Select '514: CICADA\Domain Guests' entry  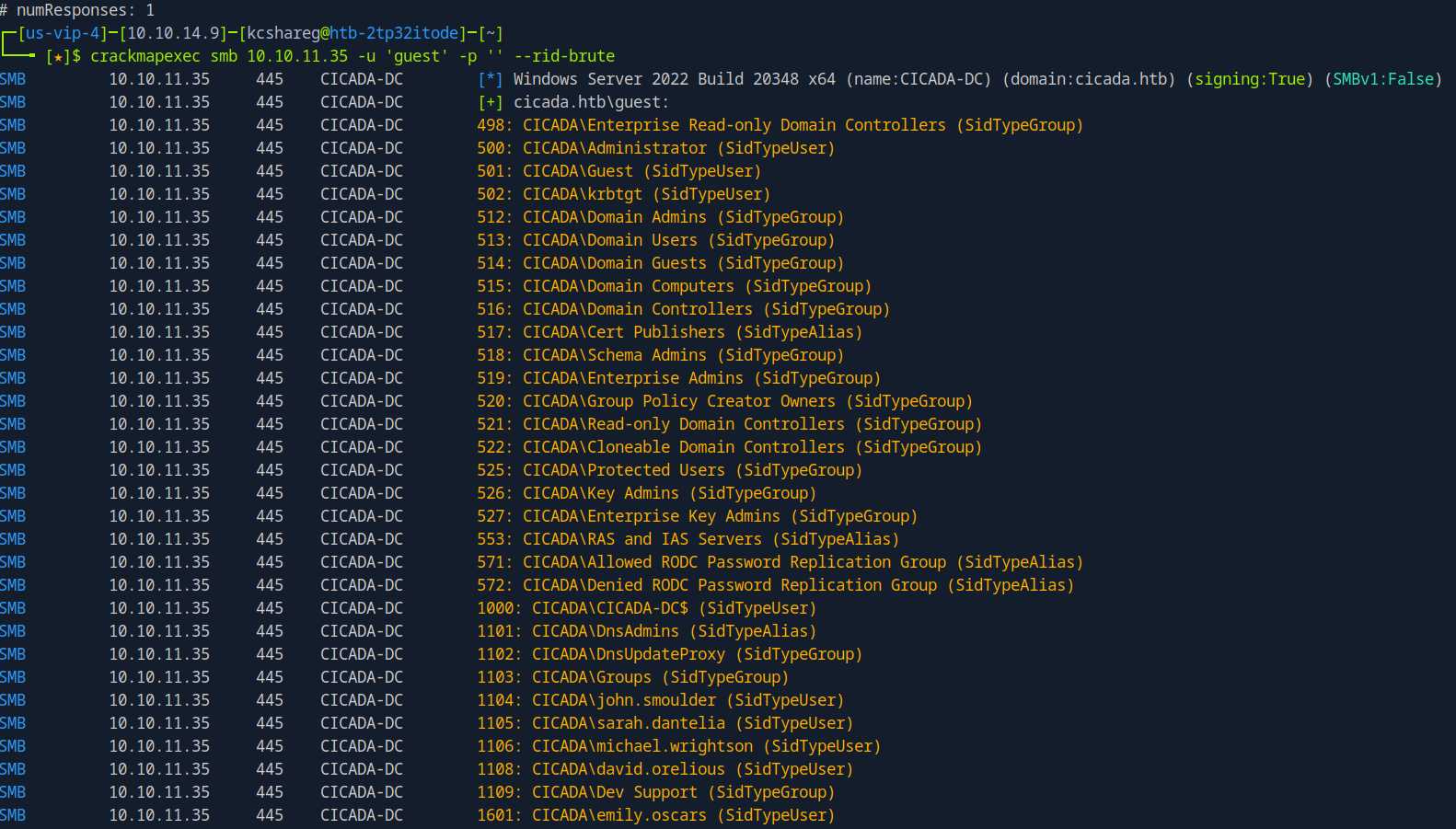(661, 263)
